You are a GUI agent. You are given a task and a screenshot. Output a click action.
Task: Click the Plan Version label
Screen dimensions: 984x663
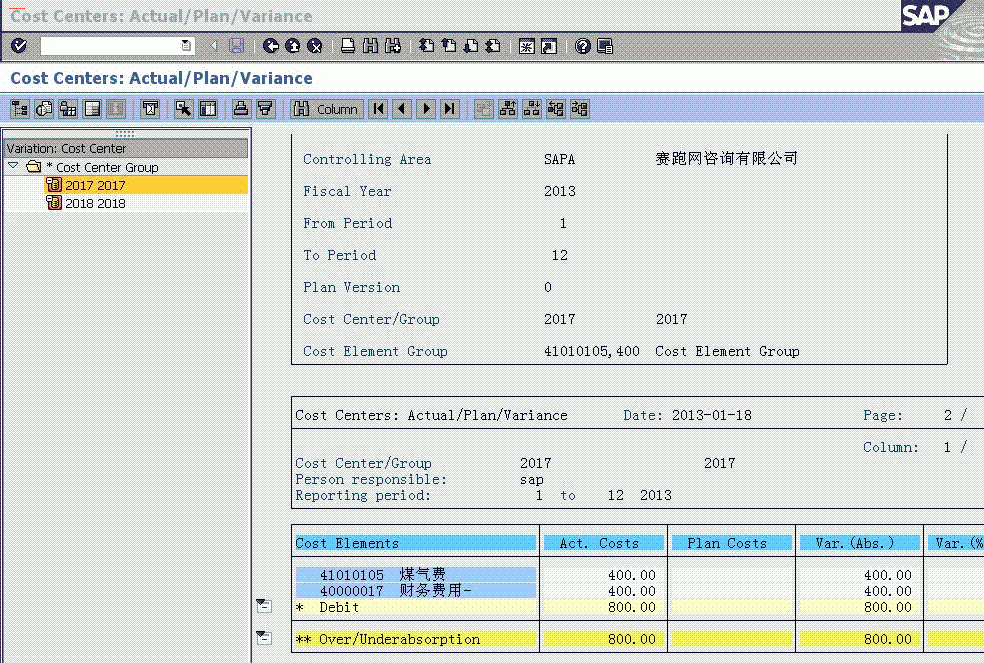pyautogui.click(x=351, y=288)
